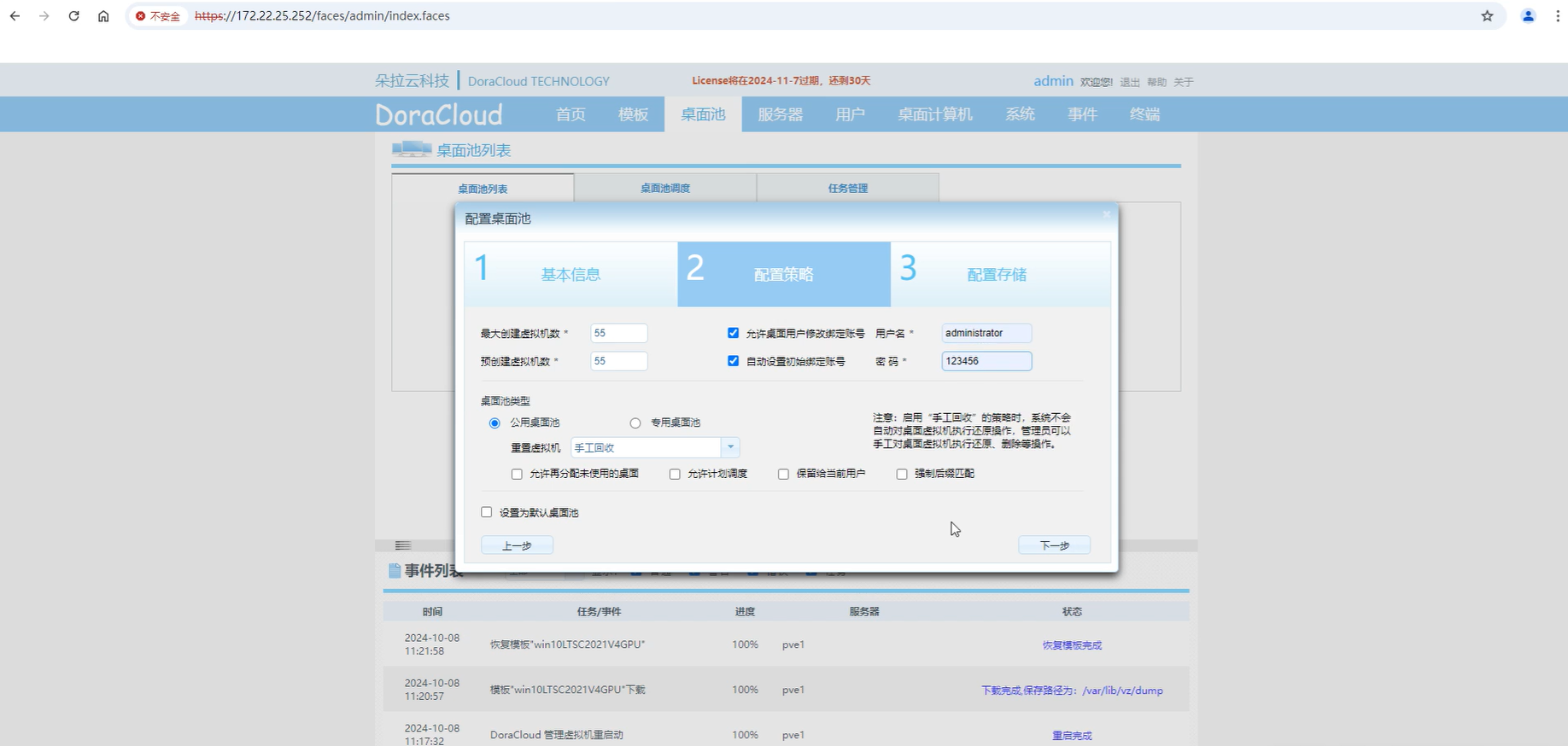Focus 密码 field with 123456

coord(986,361)
